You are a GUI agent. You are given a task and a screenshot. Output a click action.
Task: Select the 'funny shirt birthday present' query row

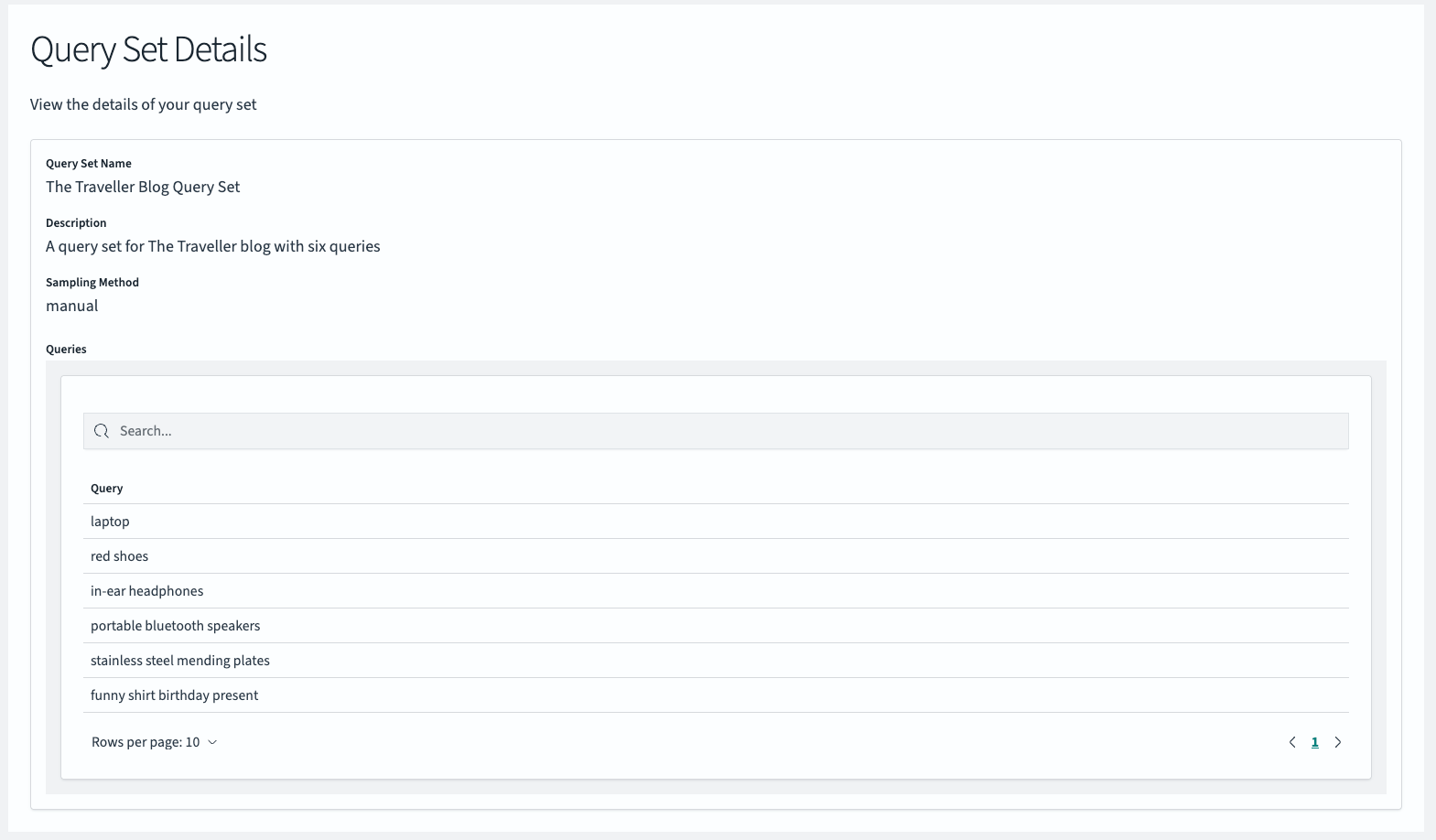coord(716,695)
